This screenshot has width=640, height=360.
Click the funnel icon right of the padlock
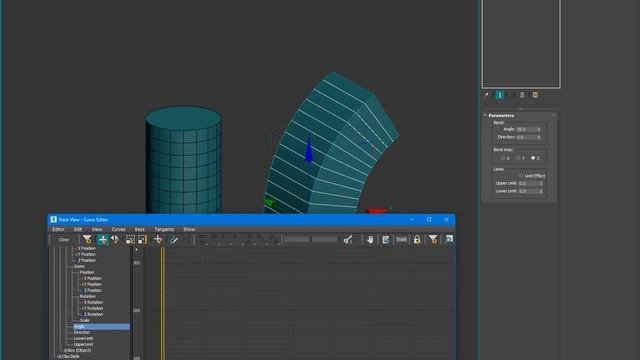click(433, 240)
